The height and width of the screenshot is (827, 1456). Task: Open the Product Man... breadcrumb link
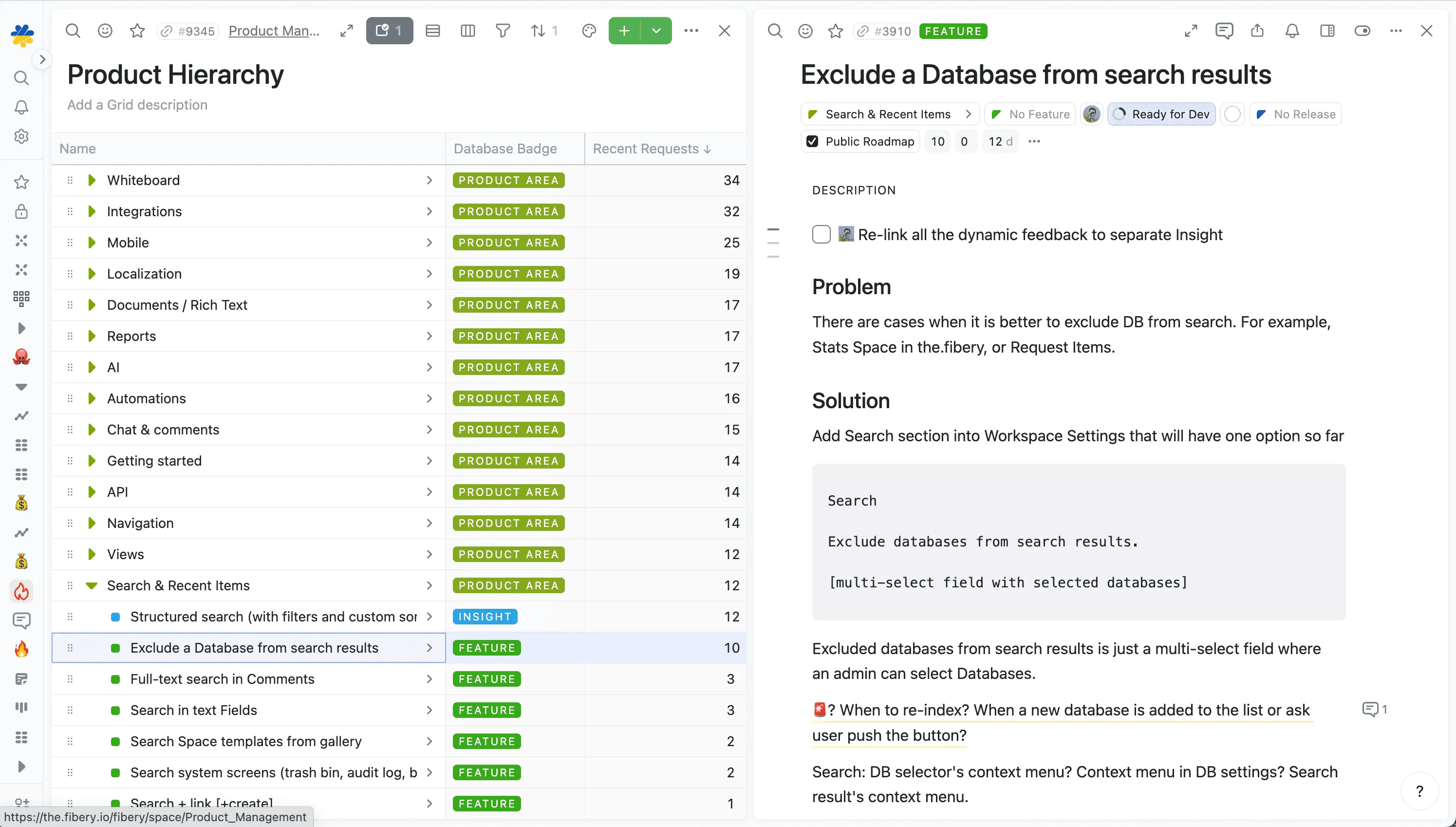pos(274,31)
